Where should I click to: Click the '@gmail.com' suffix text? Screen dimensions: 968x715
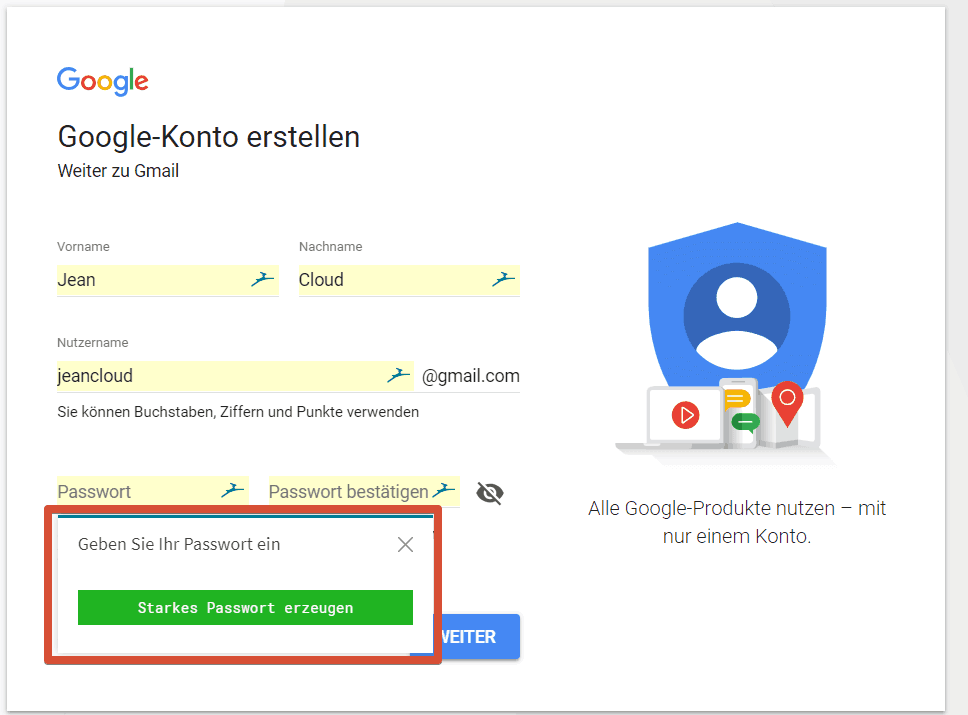click(470, 375)
